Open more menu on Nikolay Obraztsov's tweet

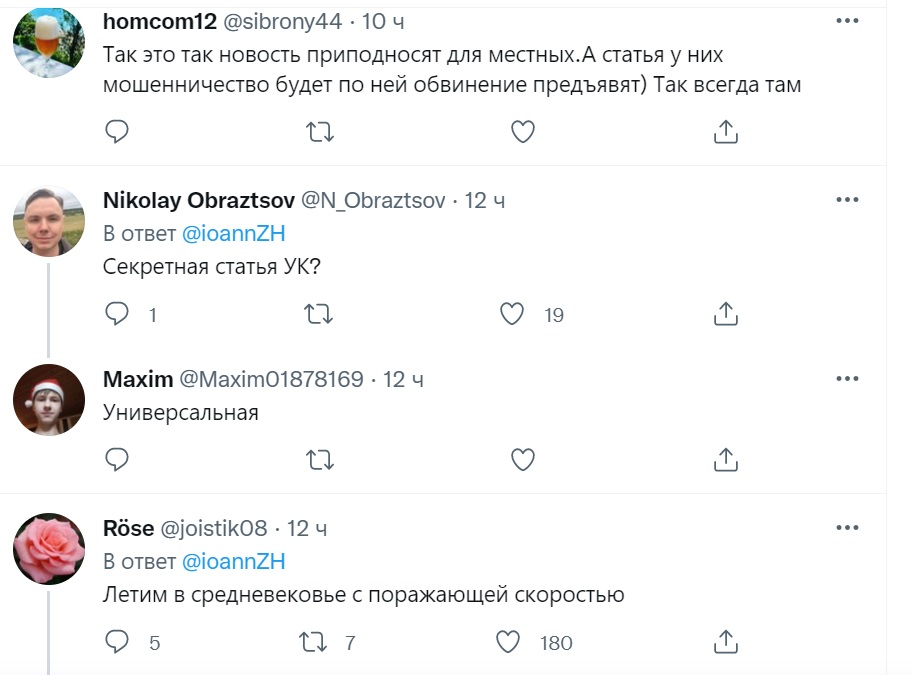pos(847,200)
